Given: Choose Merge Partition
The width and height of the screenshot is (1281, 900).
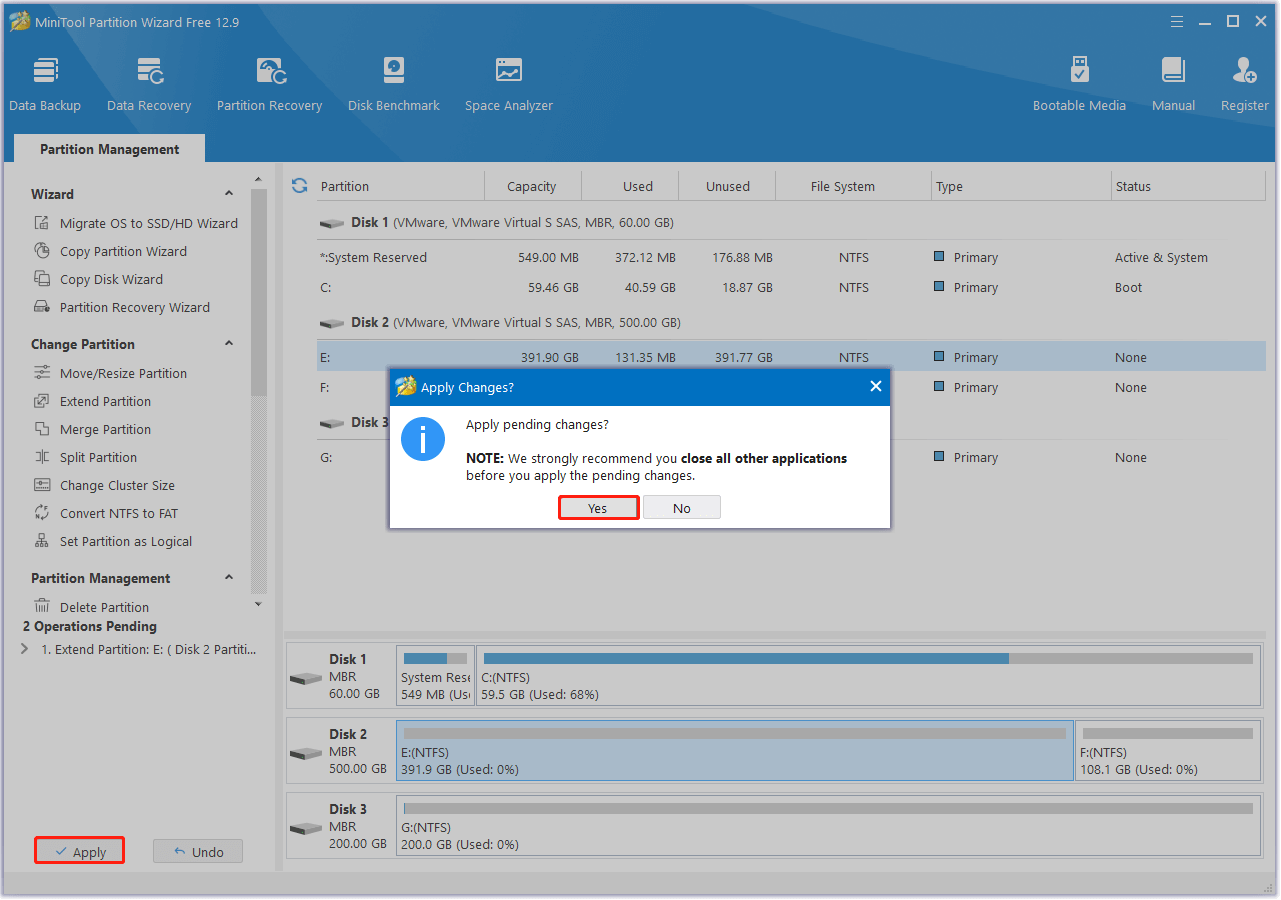Looking at the screenshot, I should [92, 429].
